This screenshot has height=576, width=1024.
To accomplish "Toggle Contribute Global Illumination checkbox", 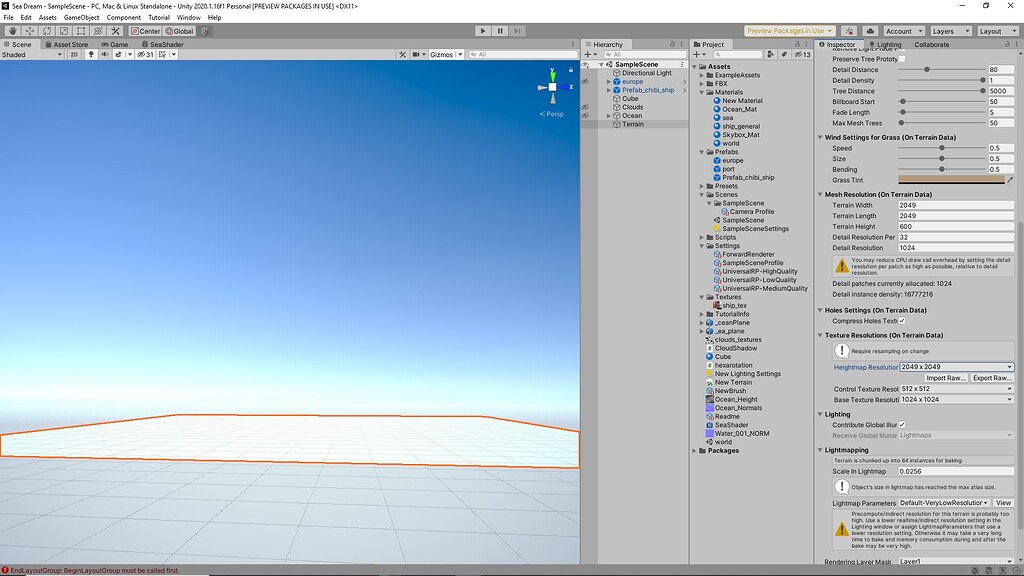I will point(901,424).
